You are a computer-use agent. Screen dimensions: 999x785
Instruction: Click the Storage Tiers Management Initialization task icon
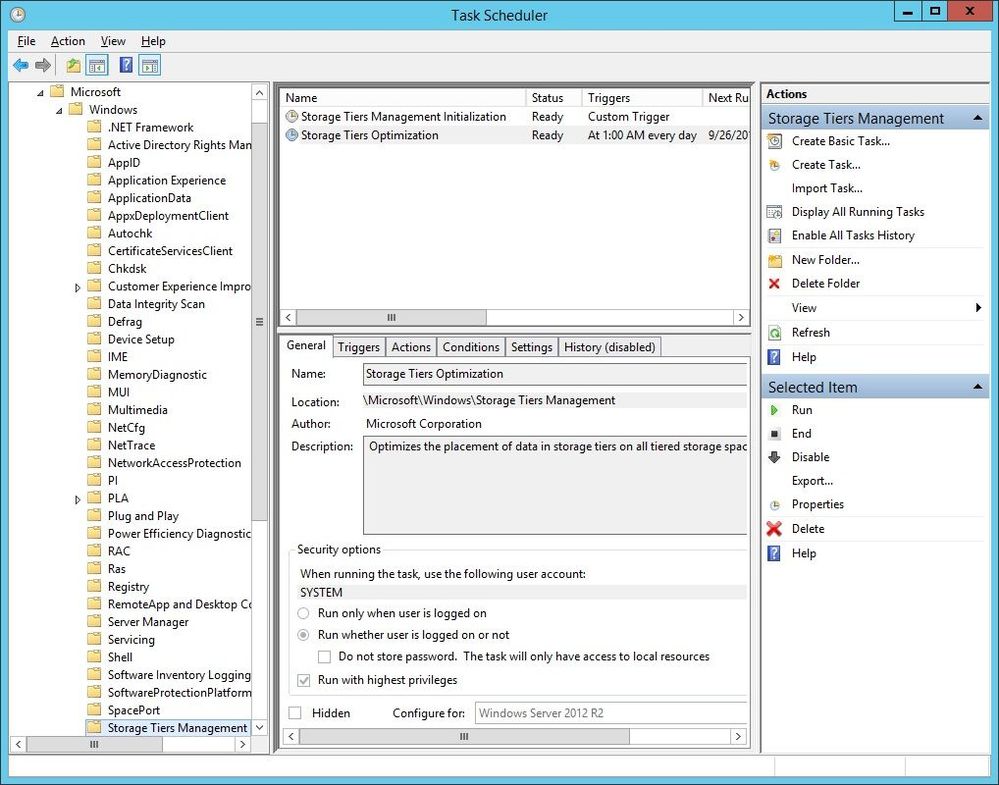point(292,117)
